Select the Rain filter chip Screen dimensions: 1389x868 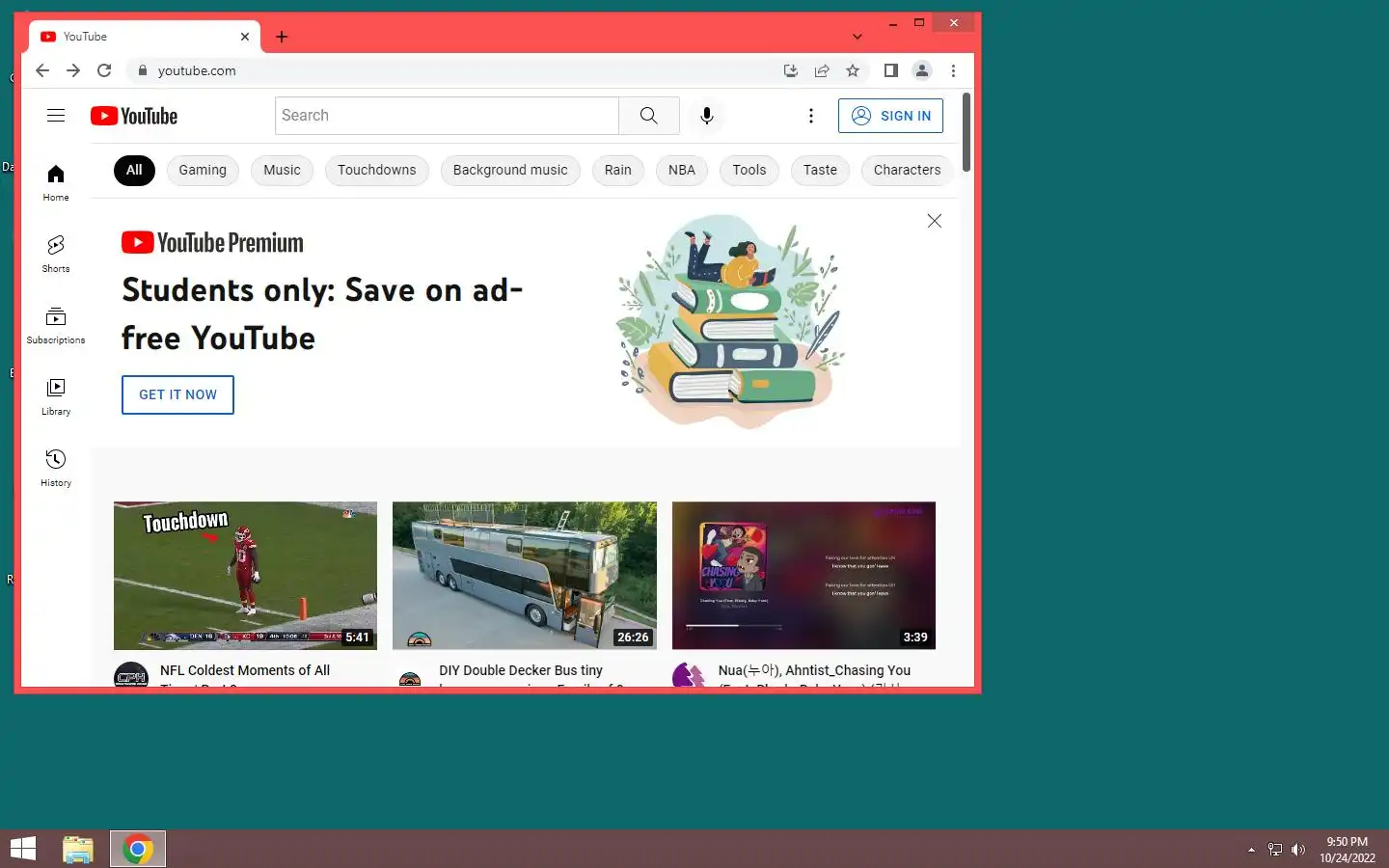[x=618, y=171]
